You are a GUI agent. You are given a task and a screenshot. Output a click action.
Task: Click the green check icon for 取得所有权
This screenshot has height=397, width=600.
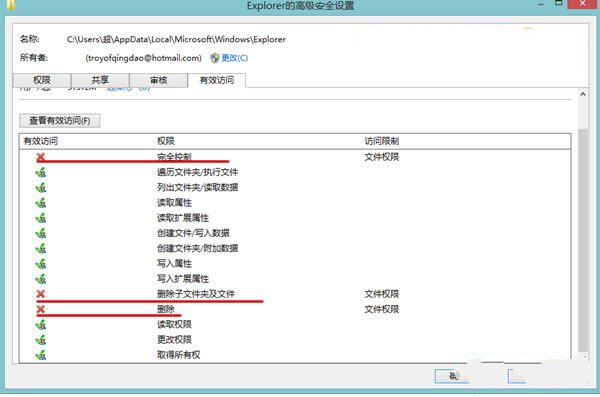tap(41, 355)
